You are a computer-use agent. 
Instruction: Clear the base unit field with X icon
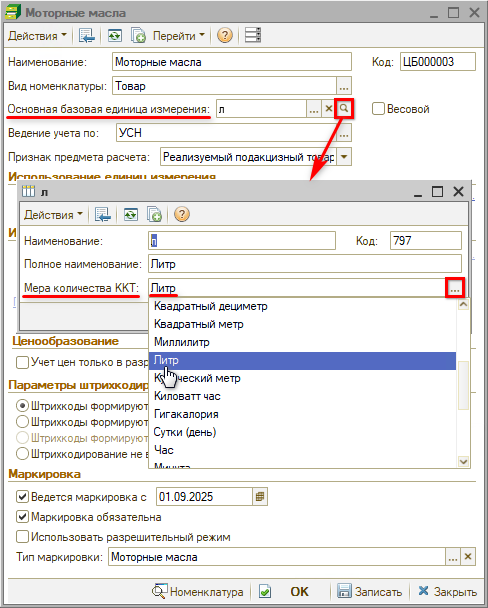point(329,109)
